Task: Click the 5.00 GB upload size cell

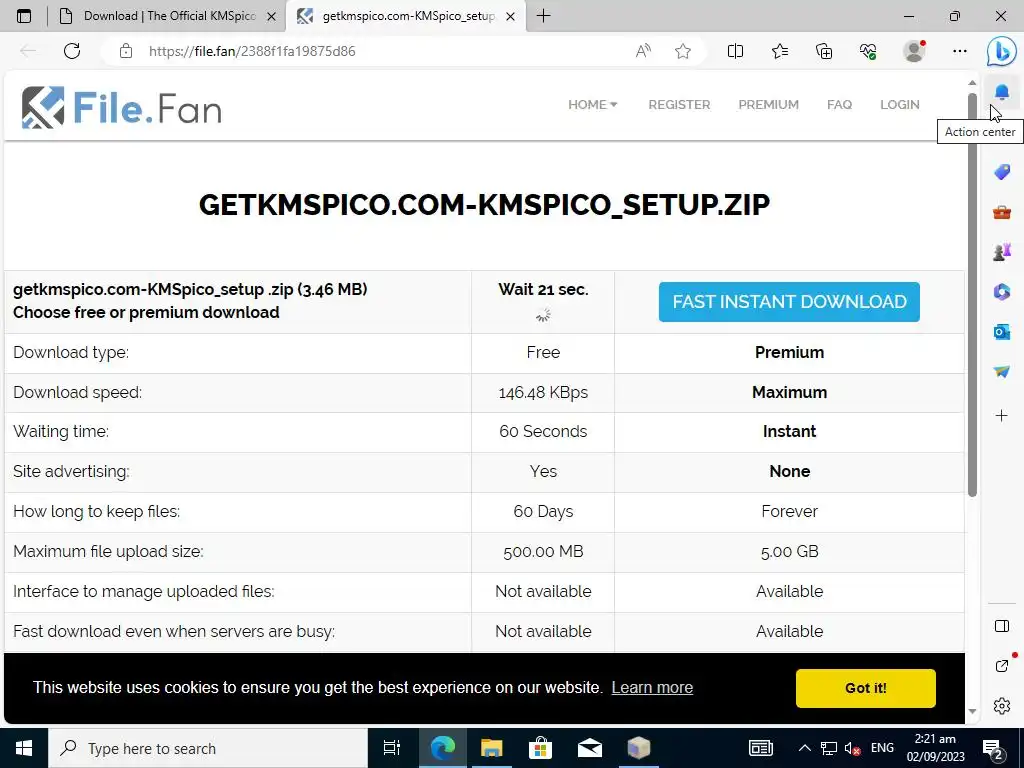Action: click(x=789, y=551)
